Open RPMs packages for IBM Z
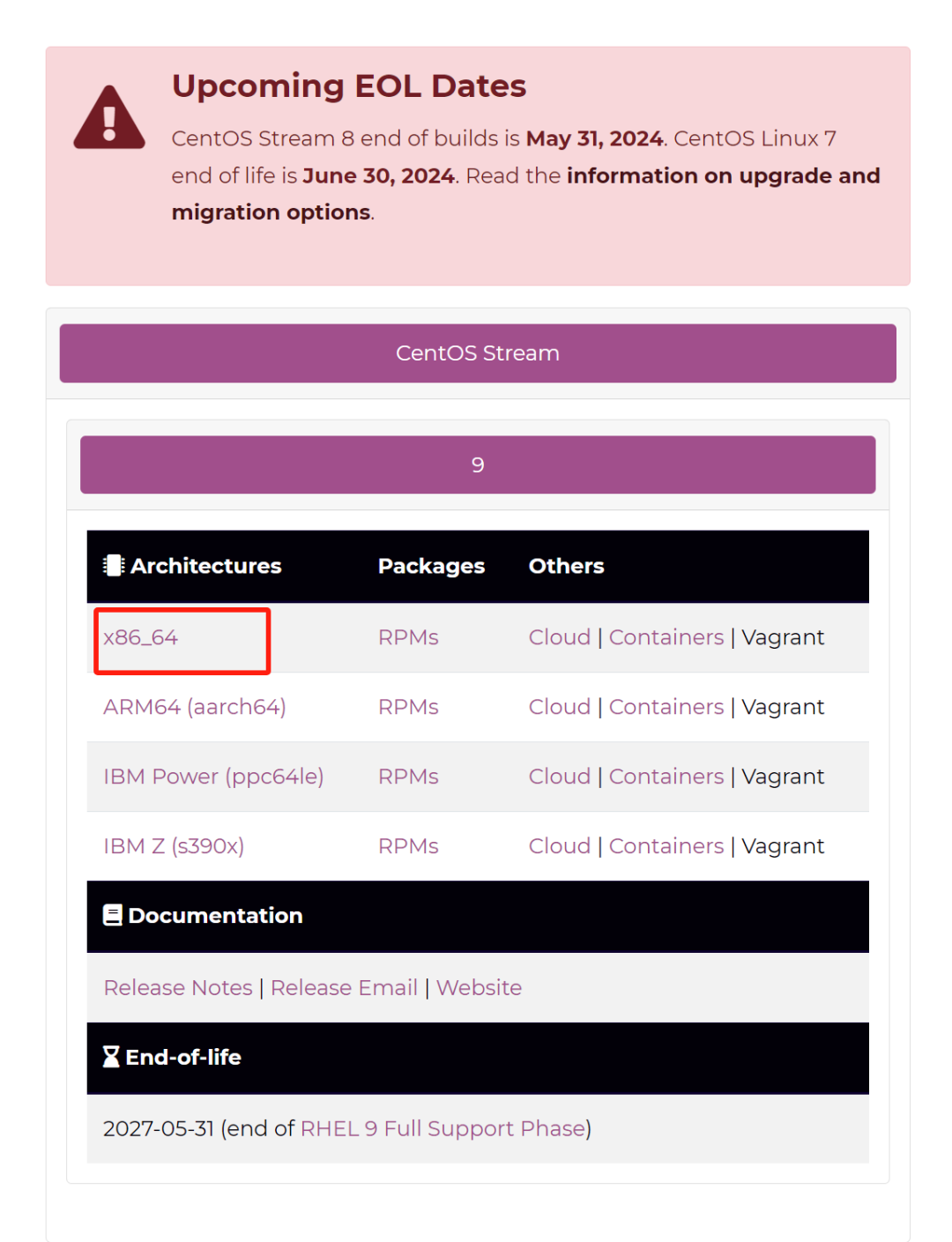 [x=408, y=846]
